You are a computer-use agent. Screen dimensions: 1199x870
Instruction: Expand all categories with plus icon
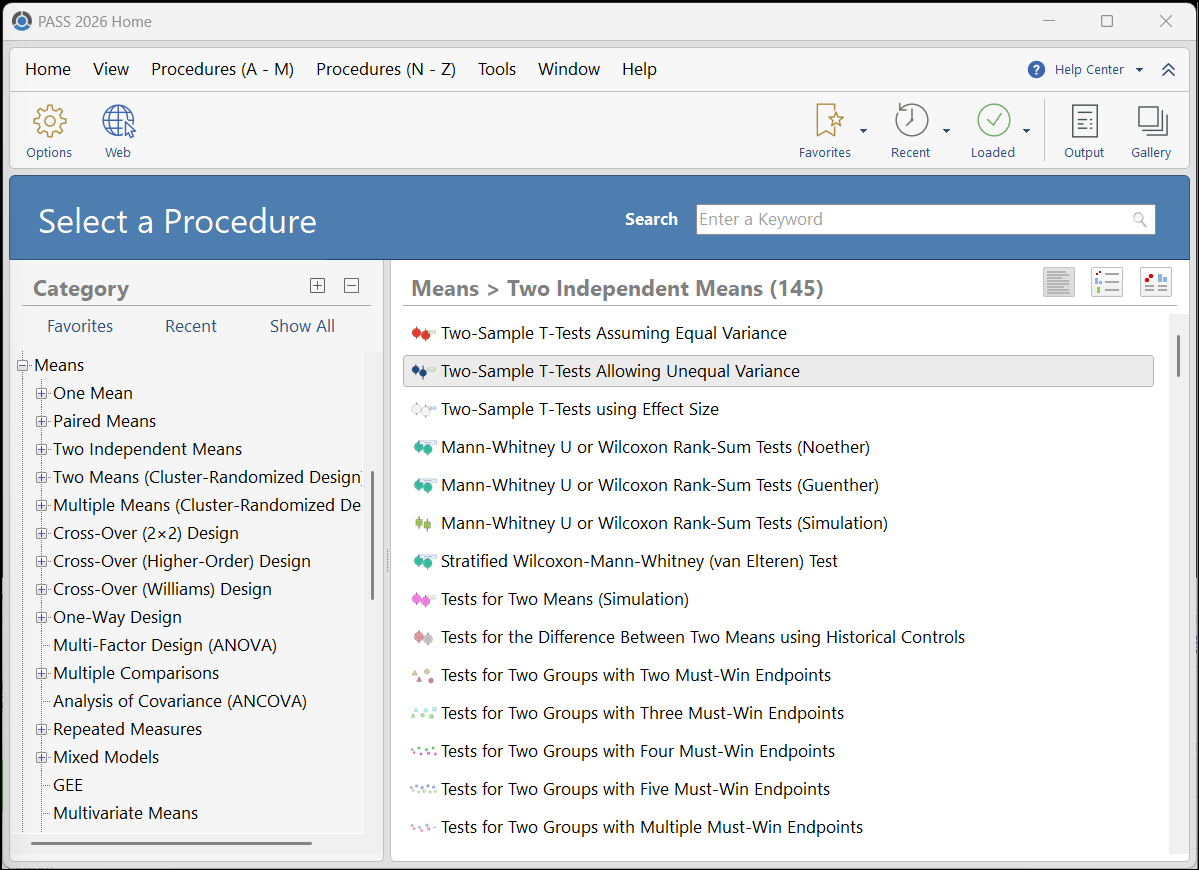(318, 286)
